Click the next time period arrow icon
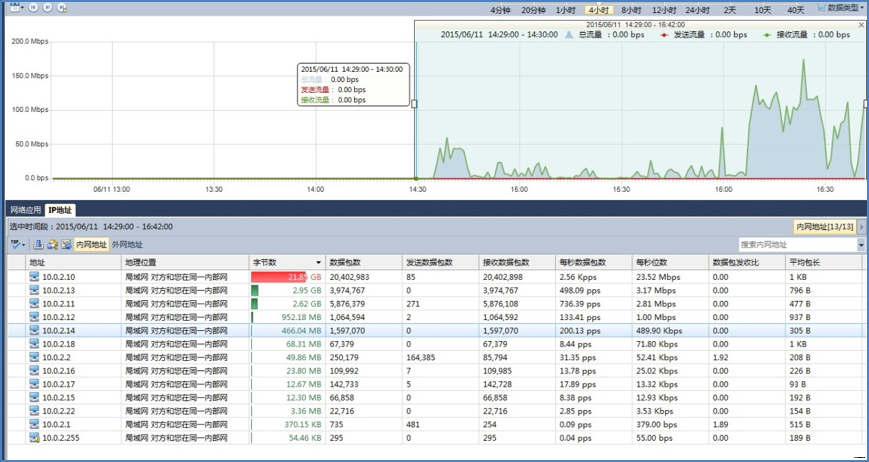Image resolution: width=869 pixels, height=462 pixels. 48,6
